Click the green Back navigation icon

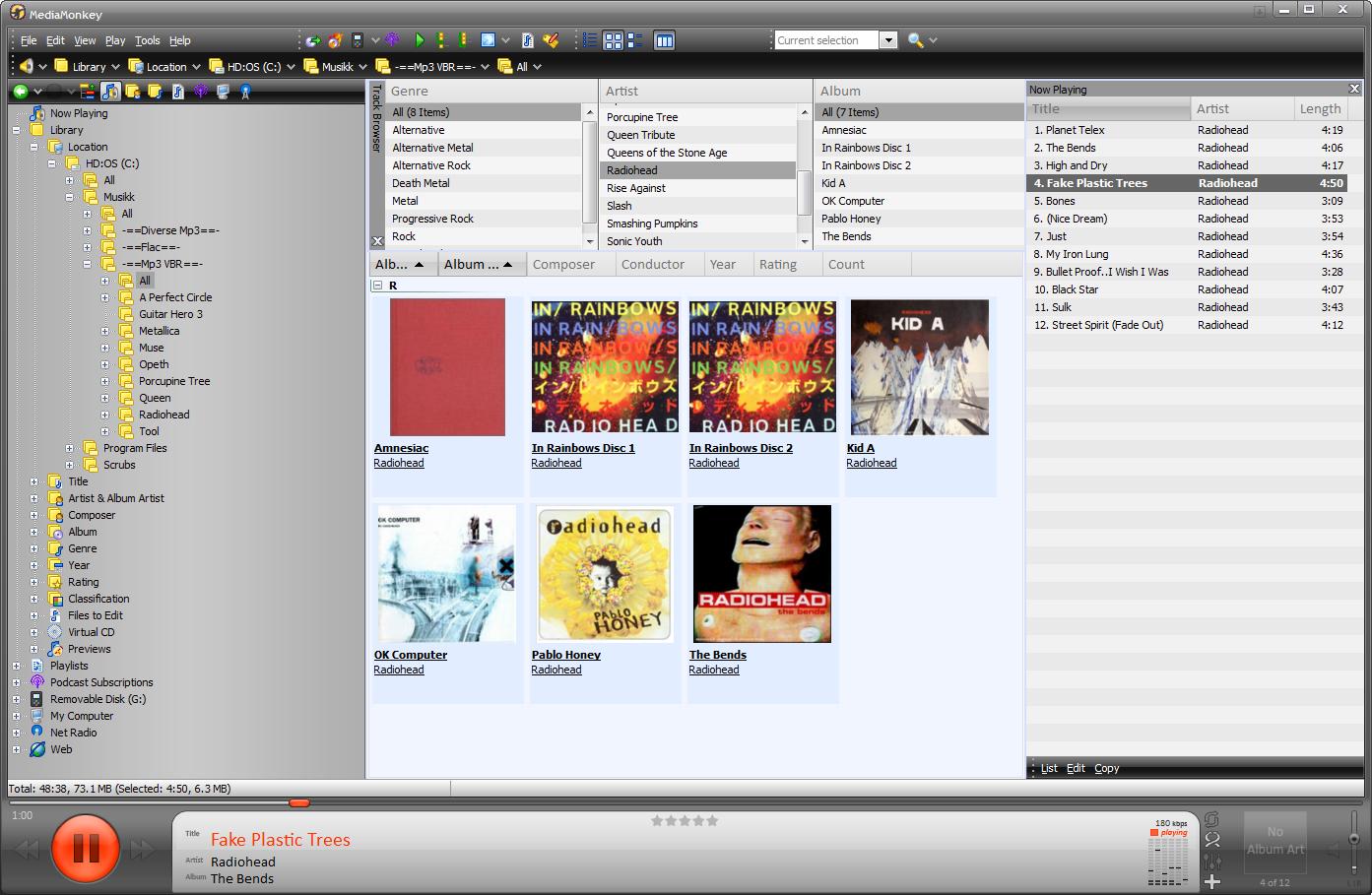pos(20,92)
